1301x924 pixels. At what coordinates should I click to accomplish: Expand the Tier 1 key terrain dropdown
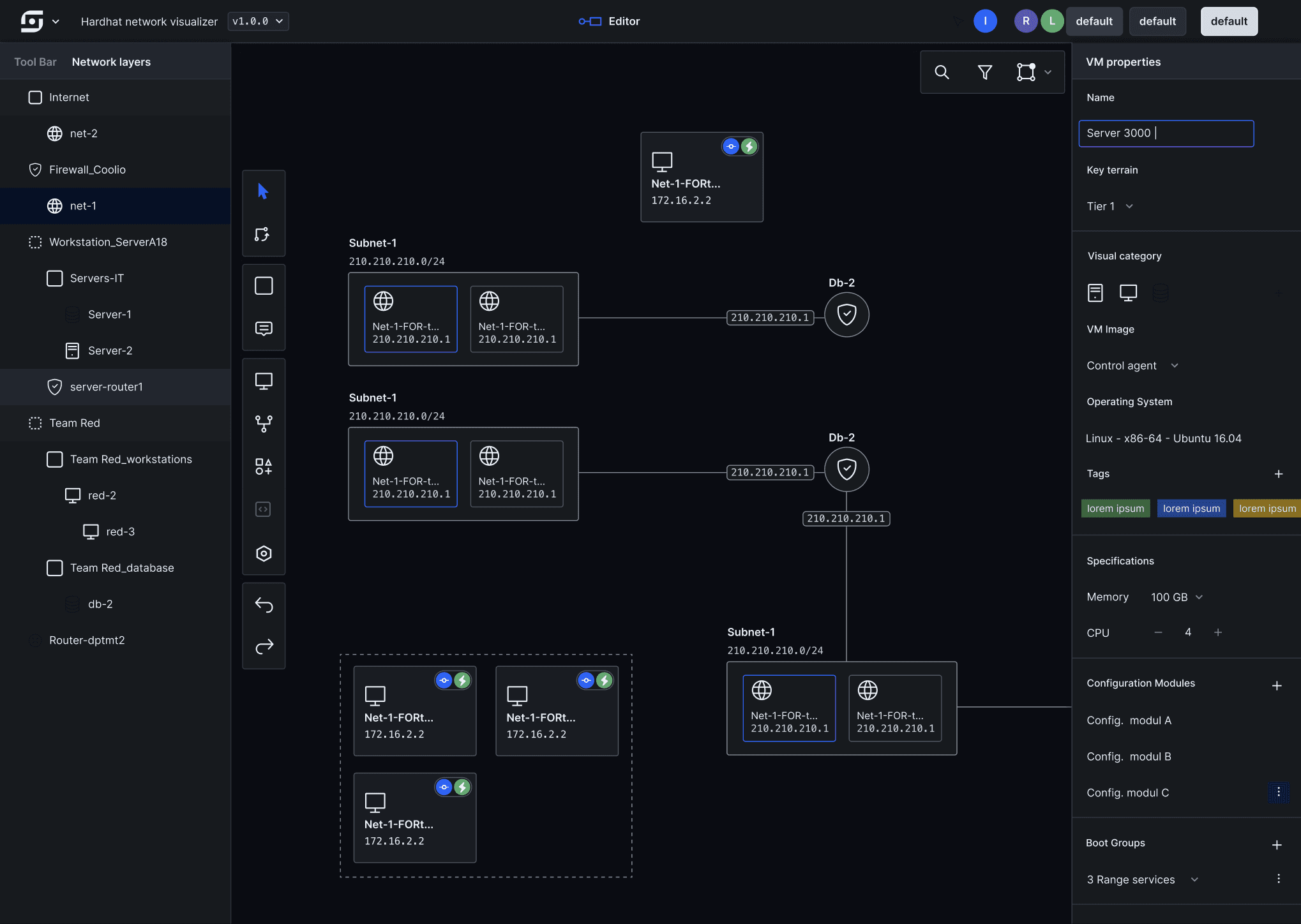1110,206
